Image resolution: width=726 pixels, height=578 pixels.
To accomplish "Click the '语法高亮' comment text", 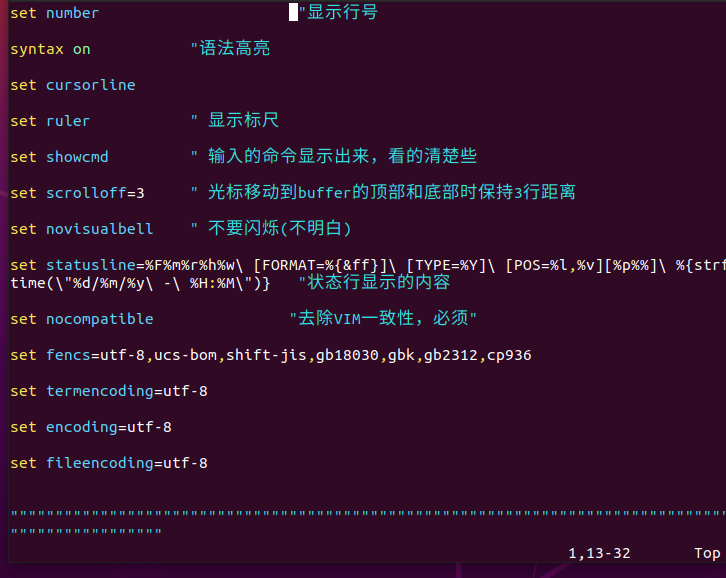I will pos(233,49).
